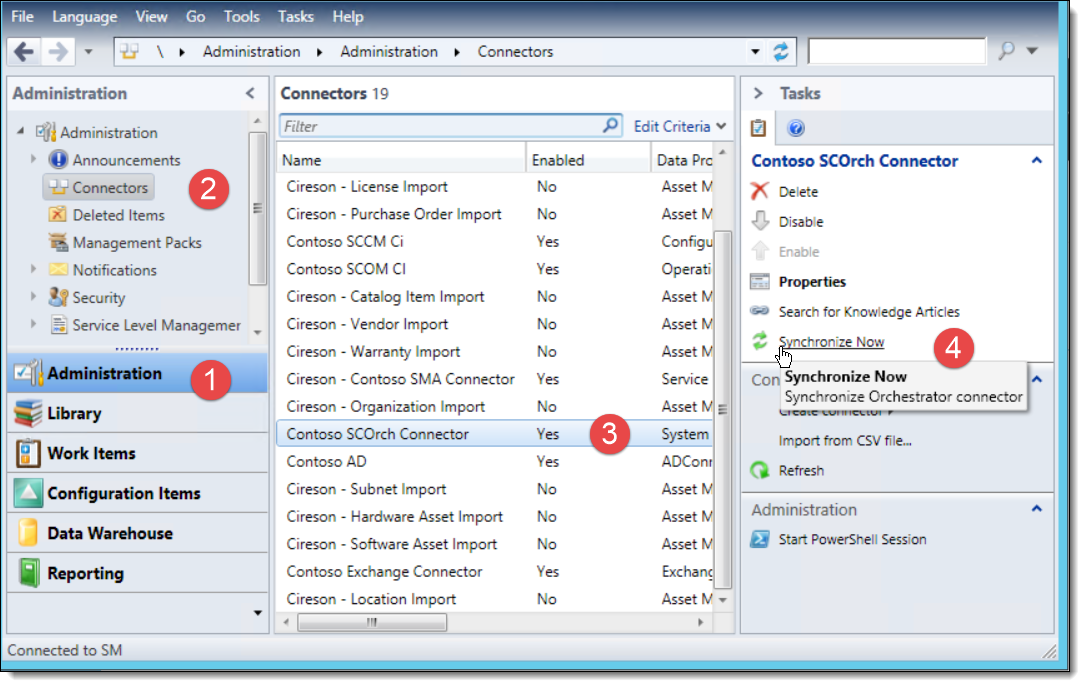Select the Tasks clipboard icon
This screenshot has height=687, width=1085.
tap(756, 128)
